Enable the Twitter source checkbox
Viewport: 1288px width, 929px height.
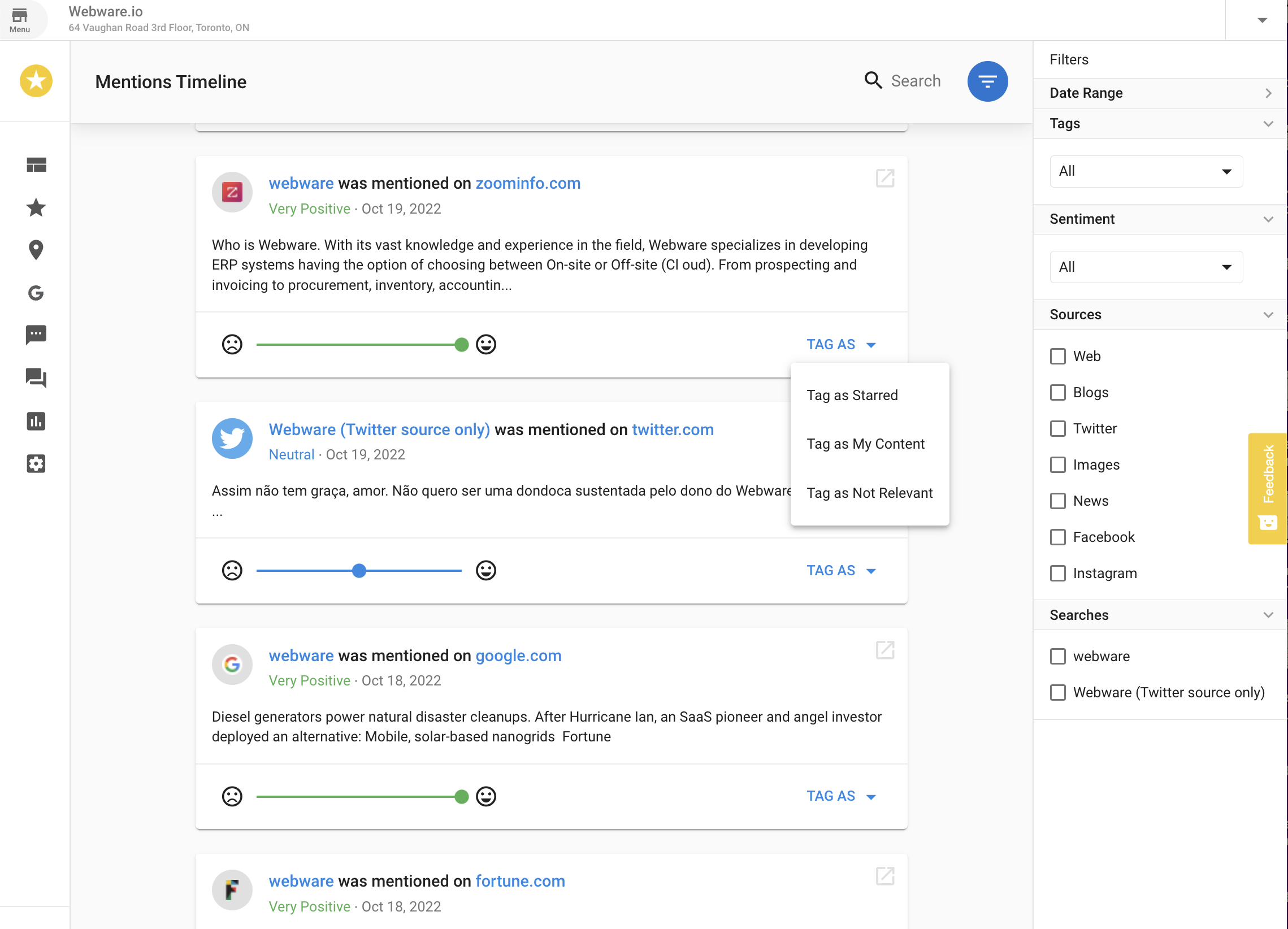point(1058,429)
